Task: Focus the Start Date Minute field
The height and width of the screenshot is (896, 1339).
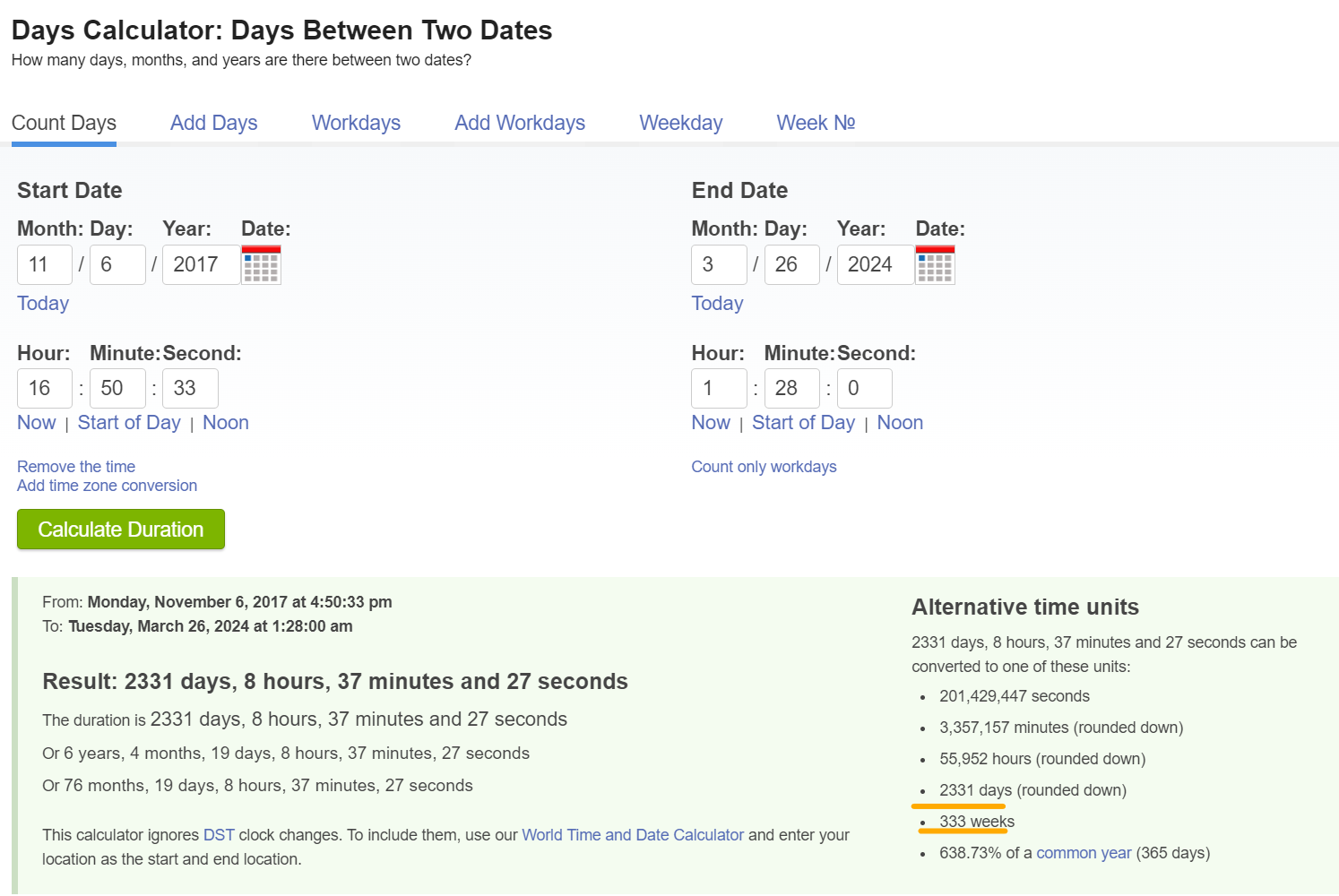Action: [x=117, y=389]
